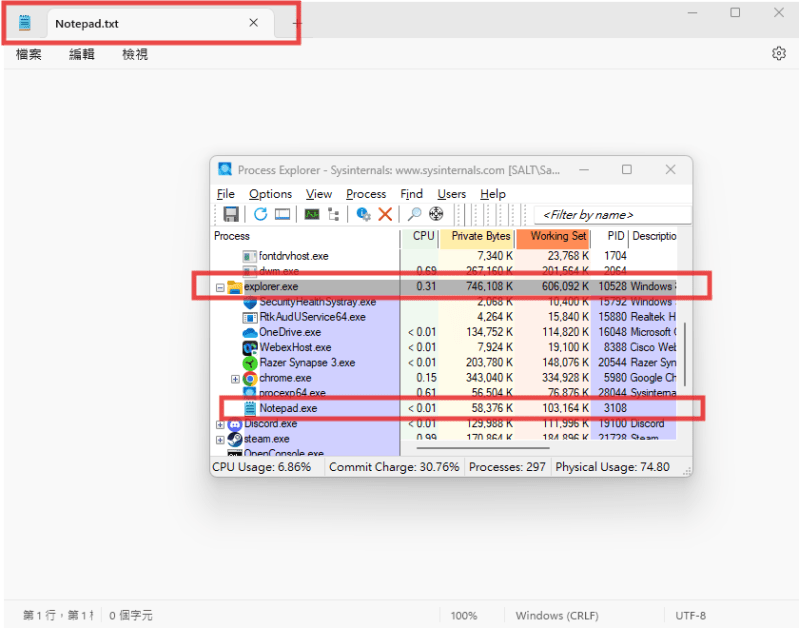This screenshot has height=628, width=799.
Task: Click UTF-8 encoding in Notepad status bar
Action: tap(690, 616)
